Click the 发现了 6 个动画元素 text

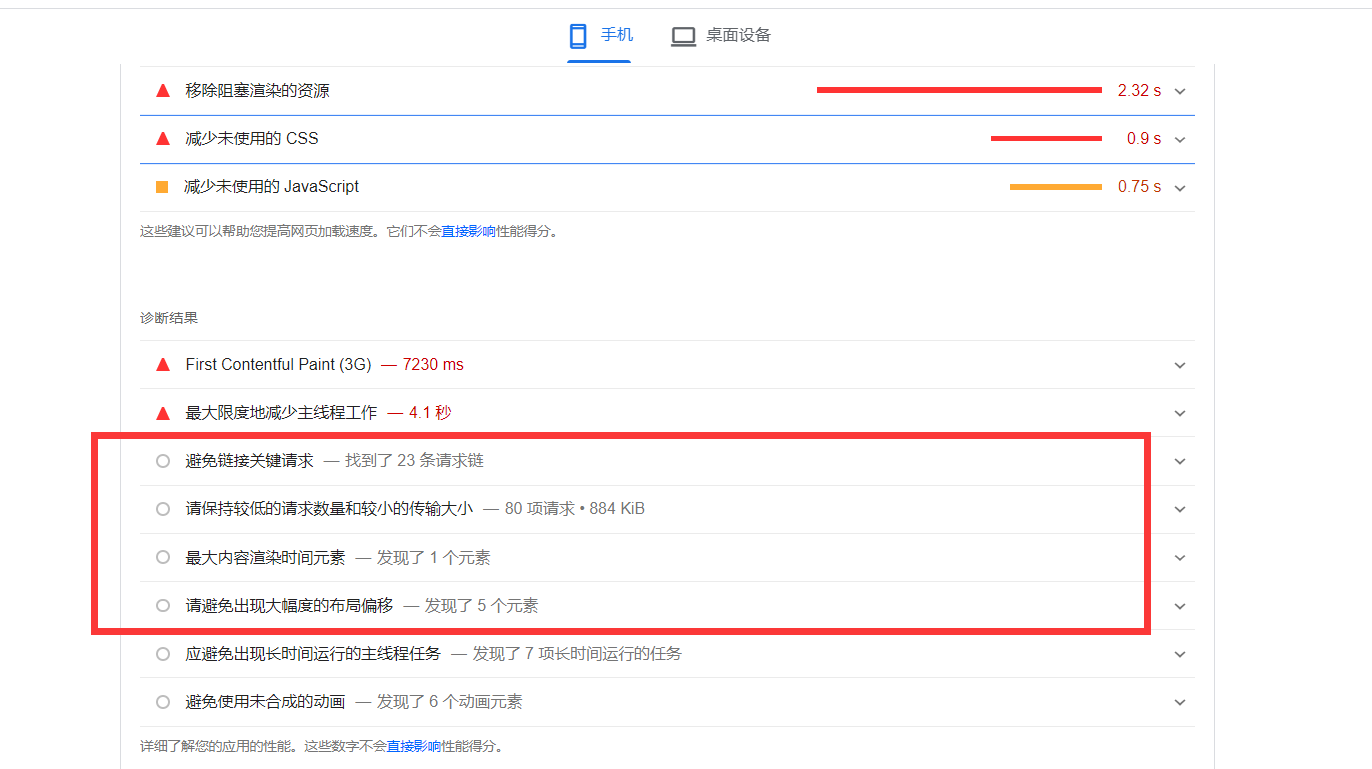coord(450,702)
